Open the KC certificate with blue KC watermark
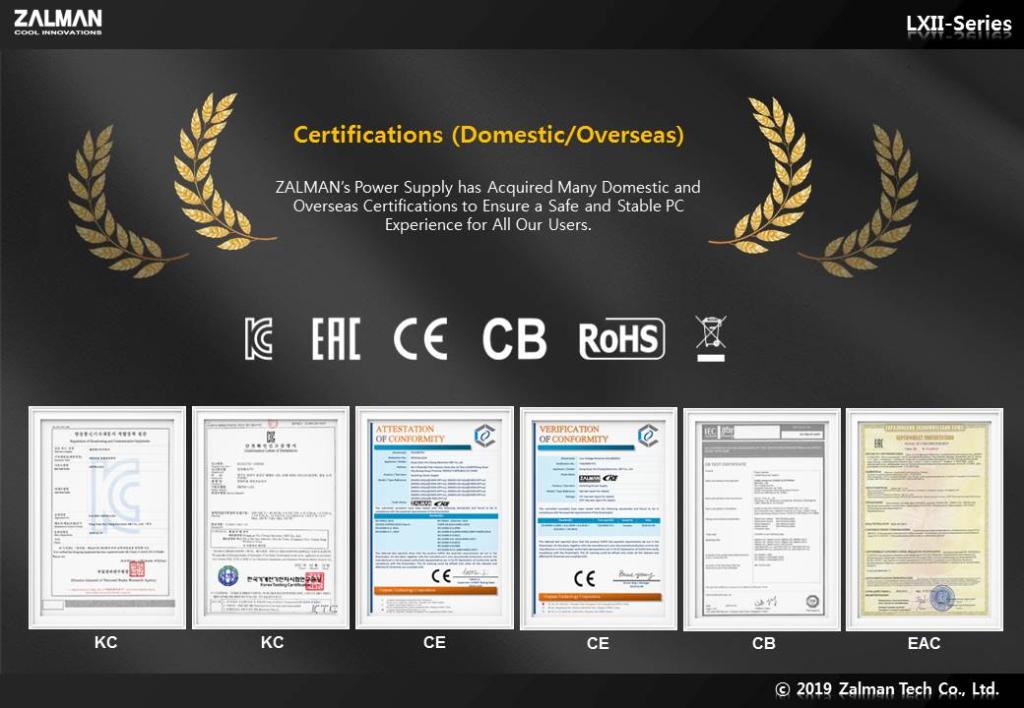The image size is (1024, 708). (107, 517)
